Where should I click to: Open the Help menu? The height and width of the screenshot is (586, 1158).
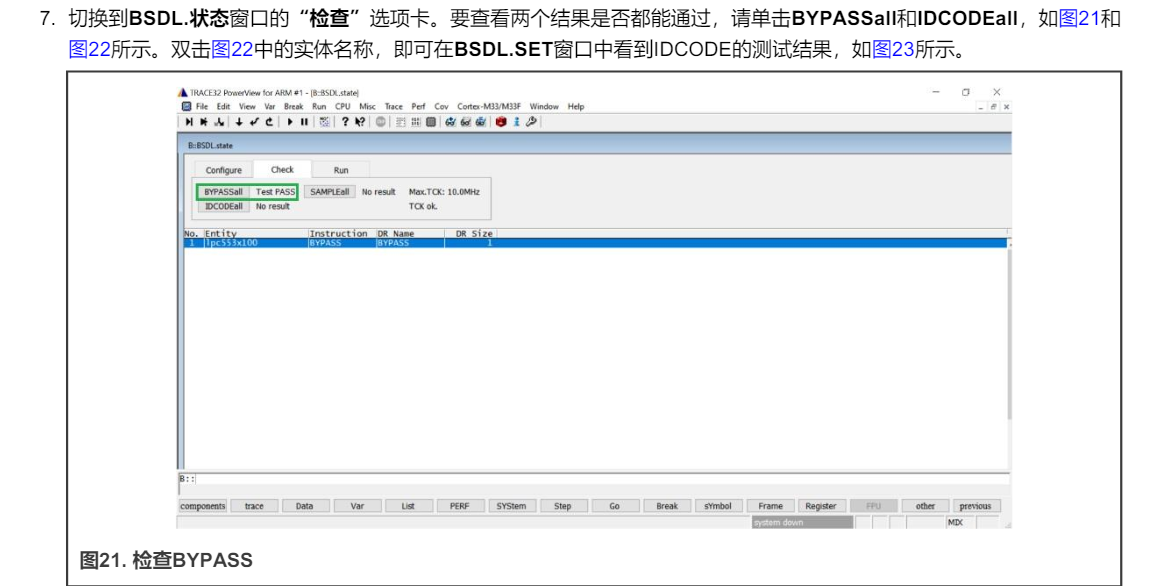[x=576, y=106]
